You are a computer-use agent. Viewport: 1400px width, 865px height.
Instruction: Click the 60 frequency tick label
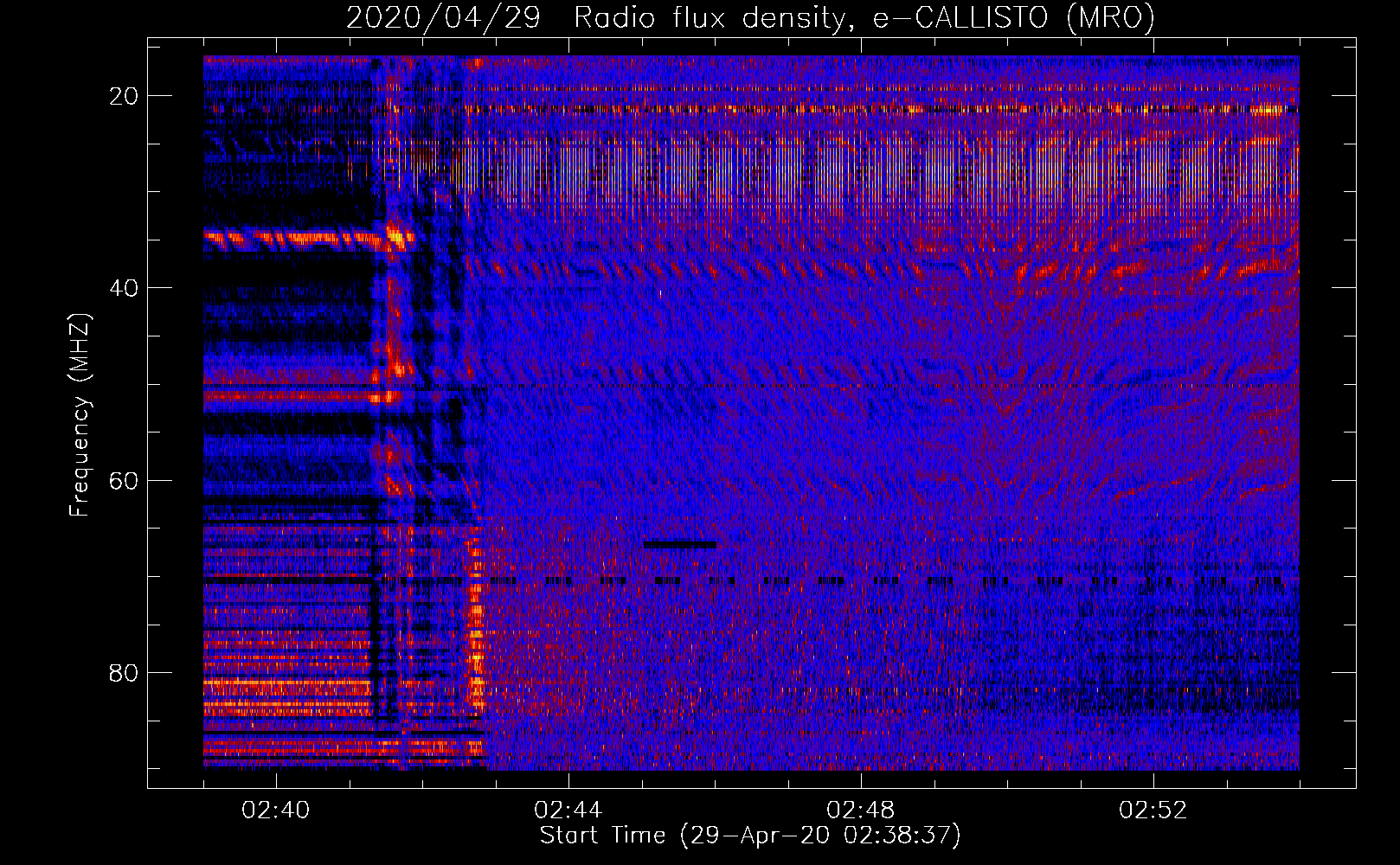(125, 481)
